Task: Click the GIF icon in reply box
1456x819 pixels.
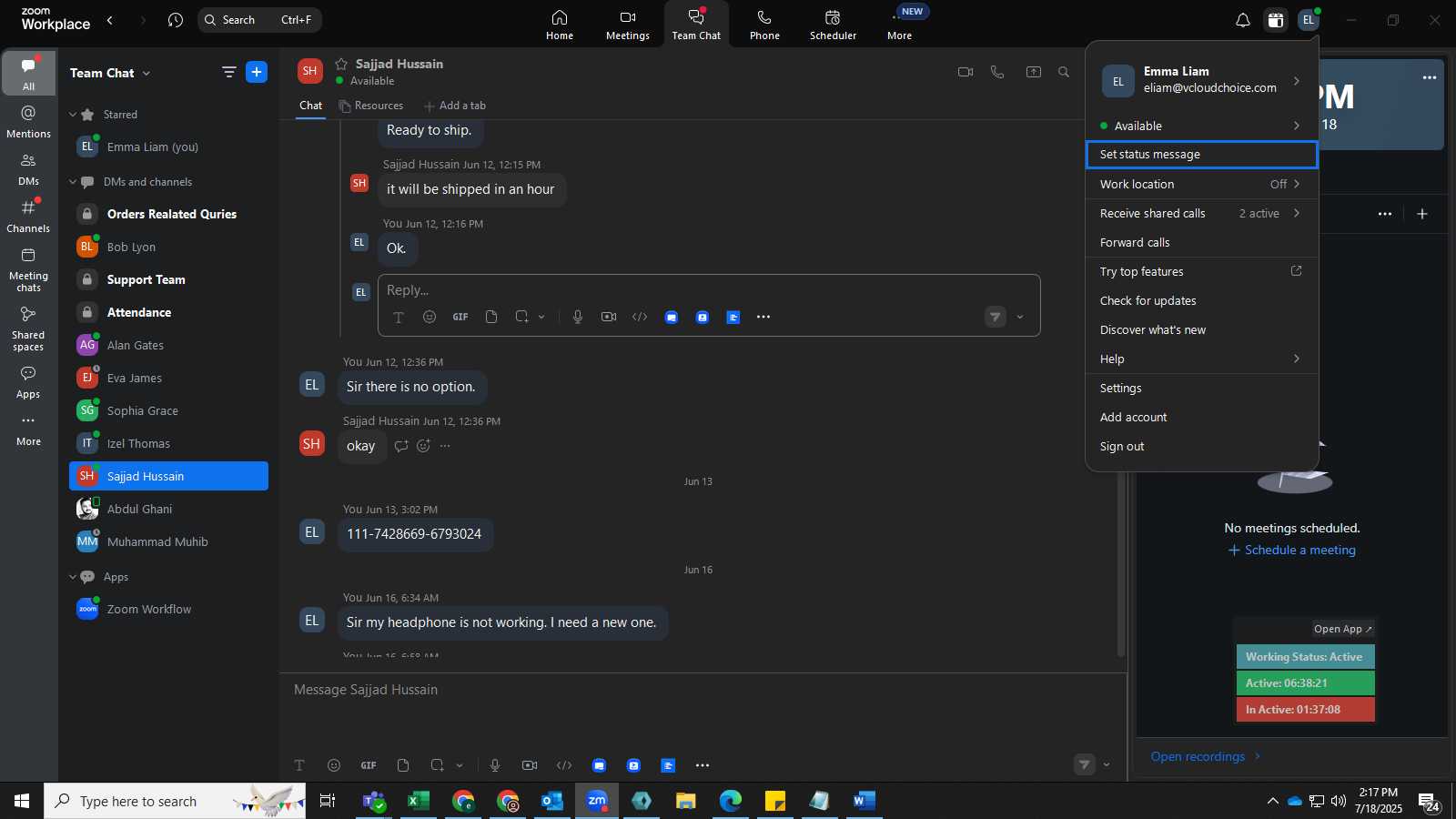Action: tap(460, 317)
